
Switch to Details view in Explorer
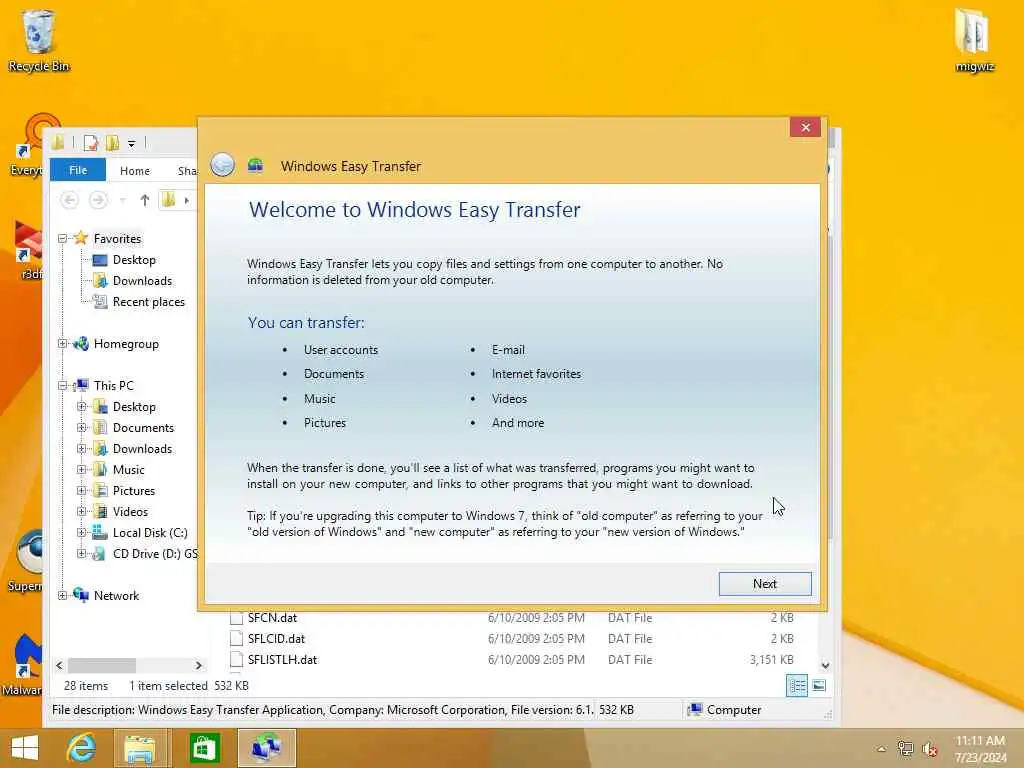797,685
